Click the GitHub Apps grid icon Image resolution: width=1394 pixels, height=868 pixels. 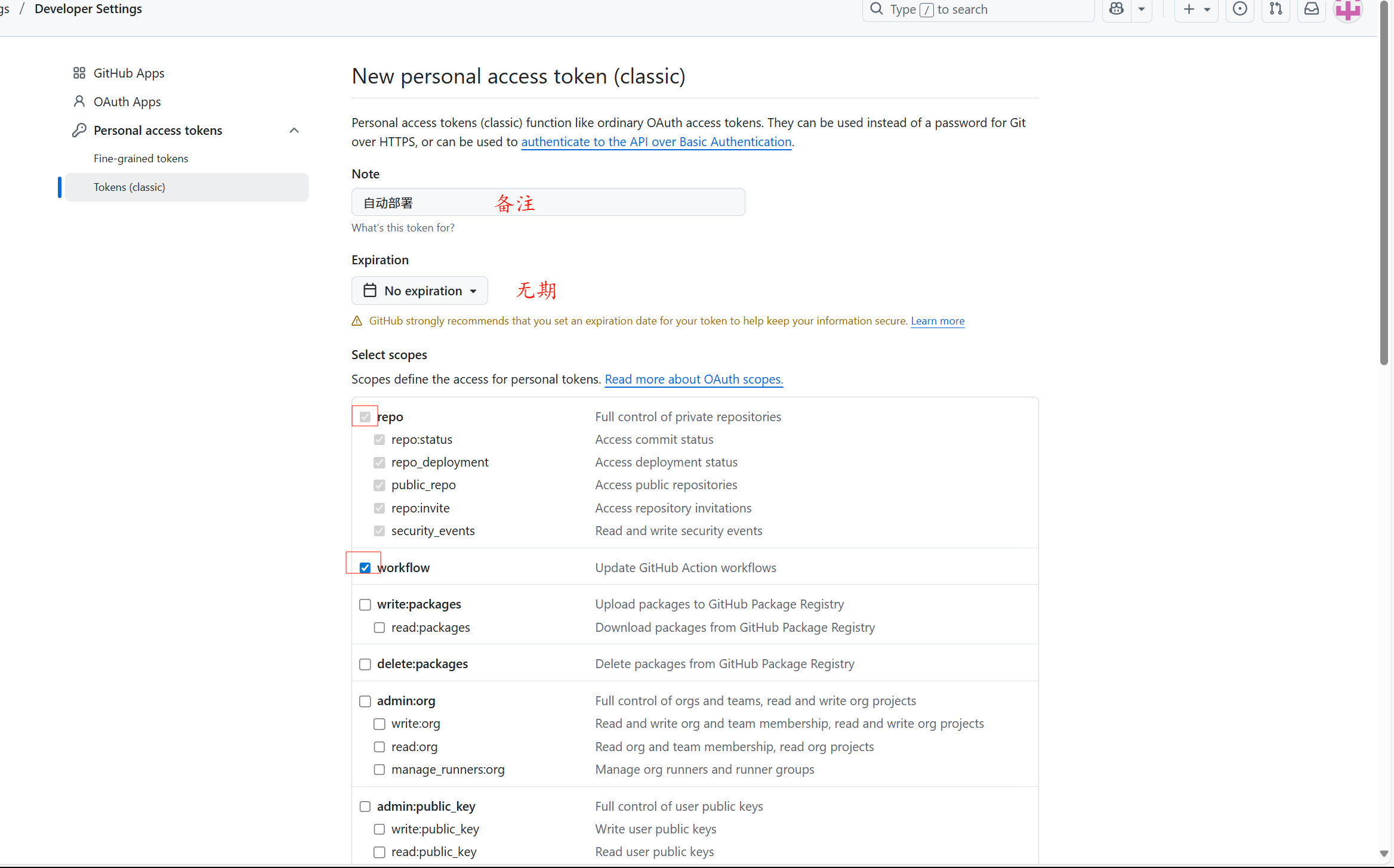[79, 73]
